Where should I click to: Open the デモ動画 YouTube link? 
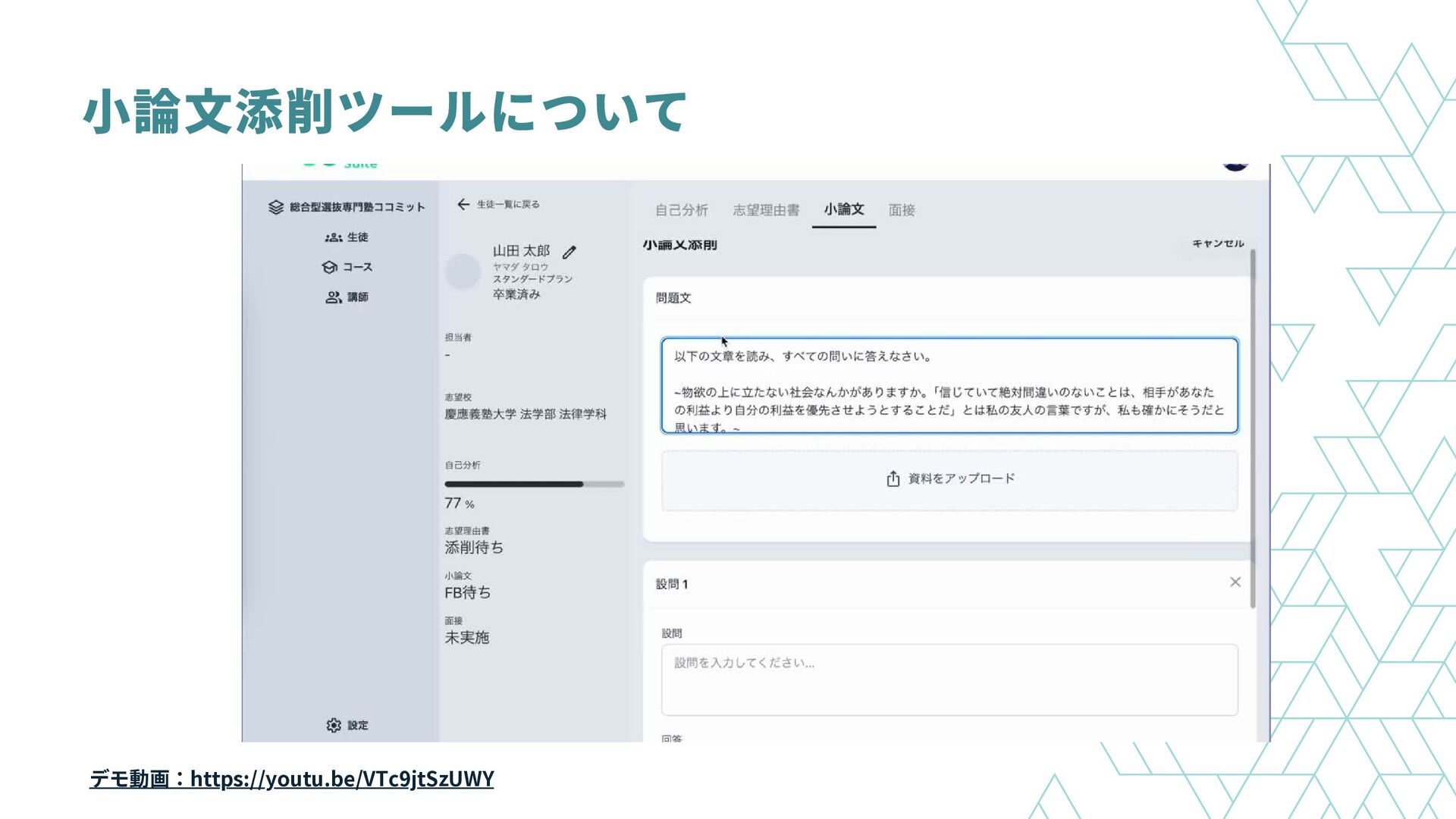(x=342, y=779)
